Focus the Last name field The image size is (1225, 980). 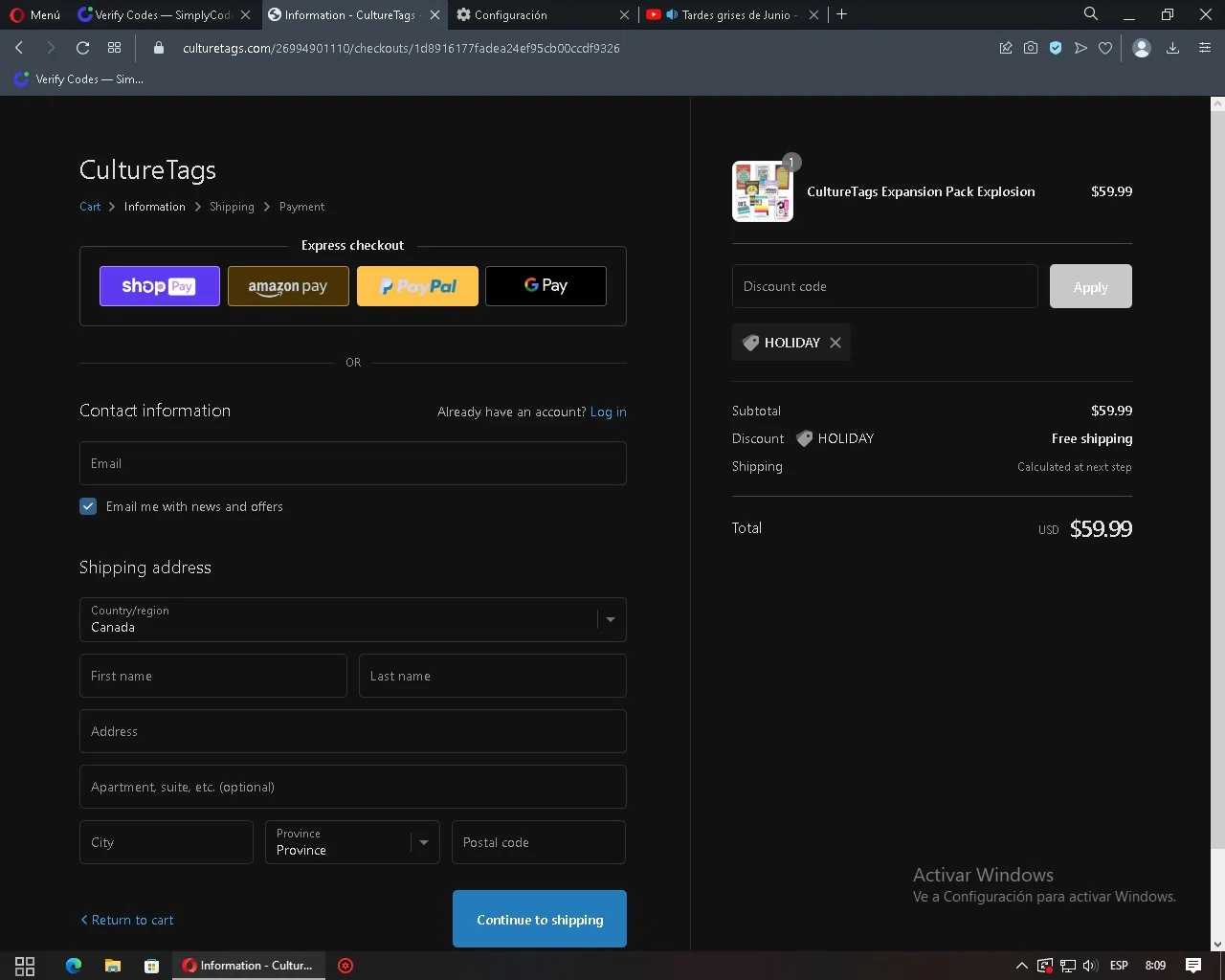click(493, 676)
